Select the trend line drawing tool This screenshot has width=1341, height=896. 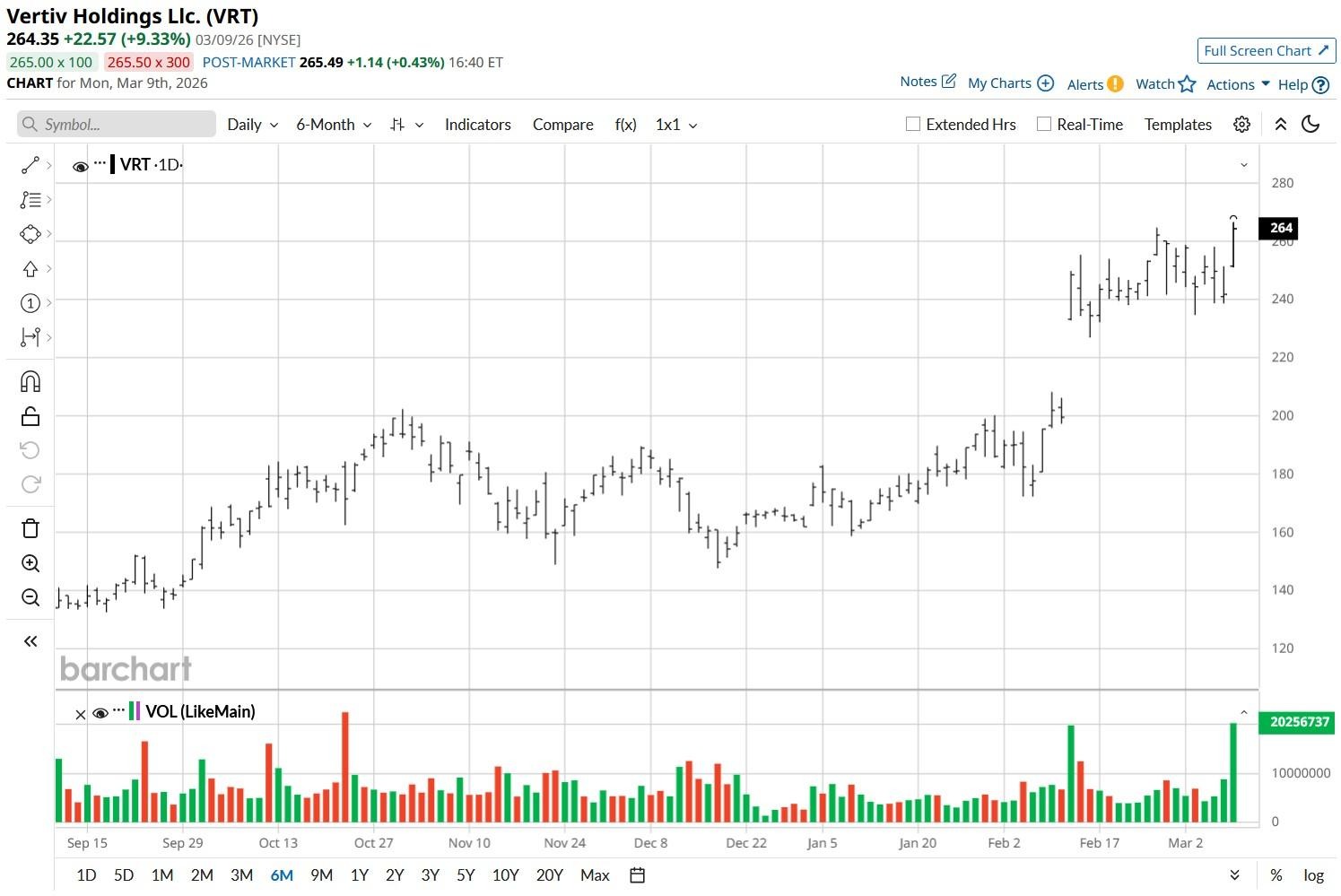[x=30, y=165]
